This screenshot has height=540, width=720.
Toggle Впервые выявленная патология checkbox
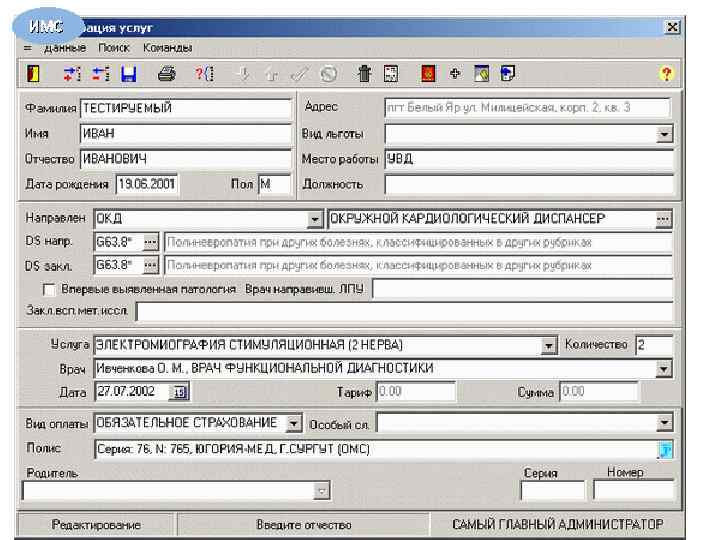(x=49, y=290)
